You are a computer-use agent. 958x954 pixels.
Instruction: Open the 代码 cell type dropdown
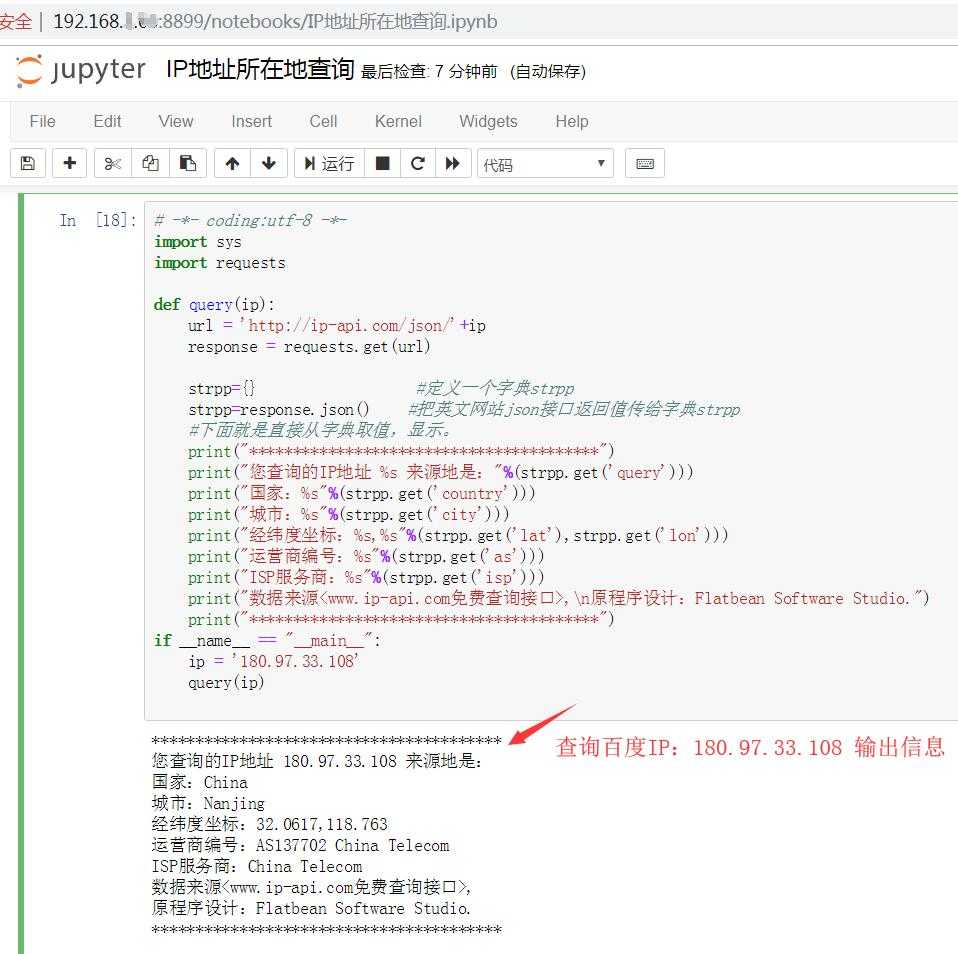(x=545, y=164)
